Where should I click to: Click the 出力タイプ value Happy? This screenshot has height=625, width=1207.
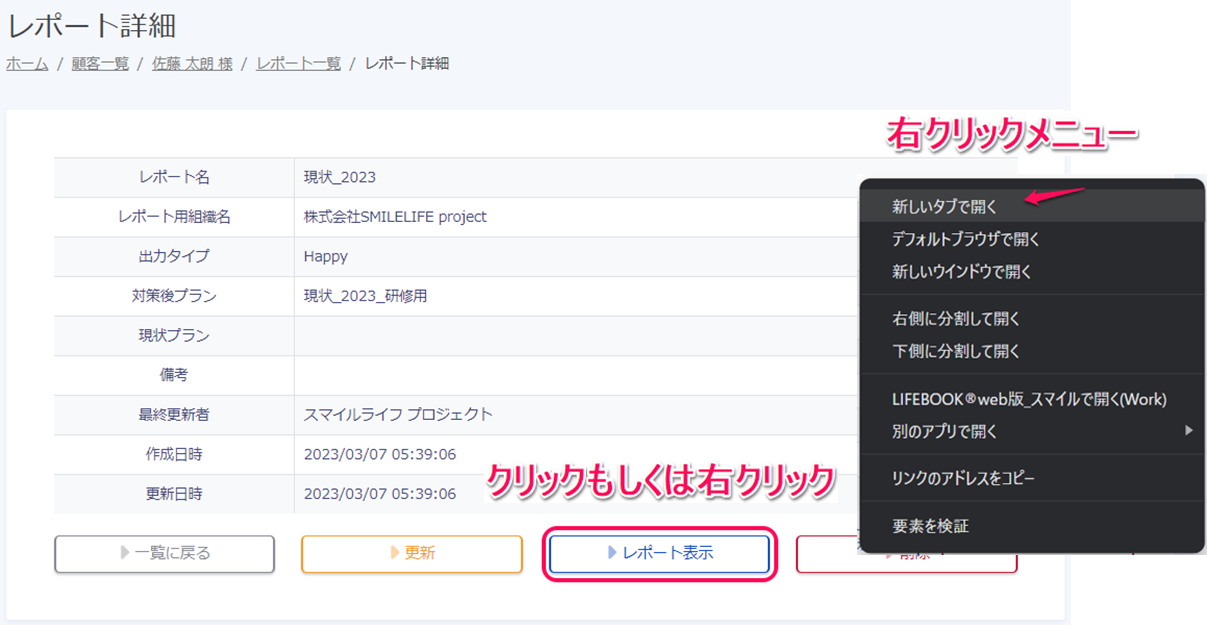point(326,256)
